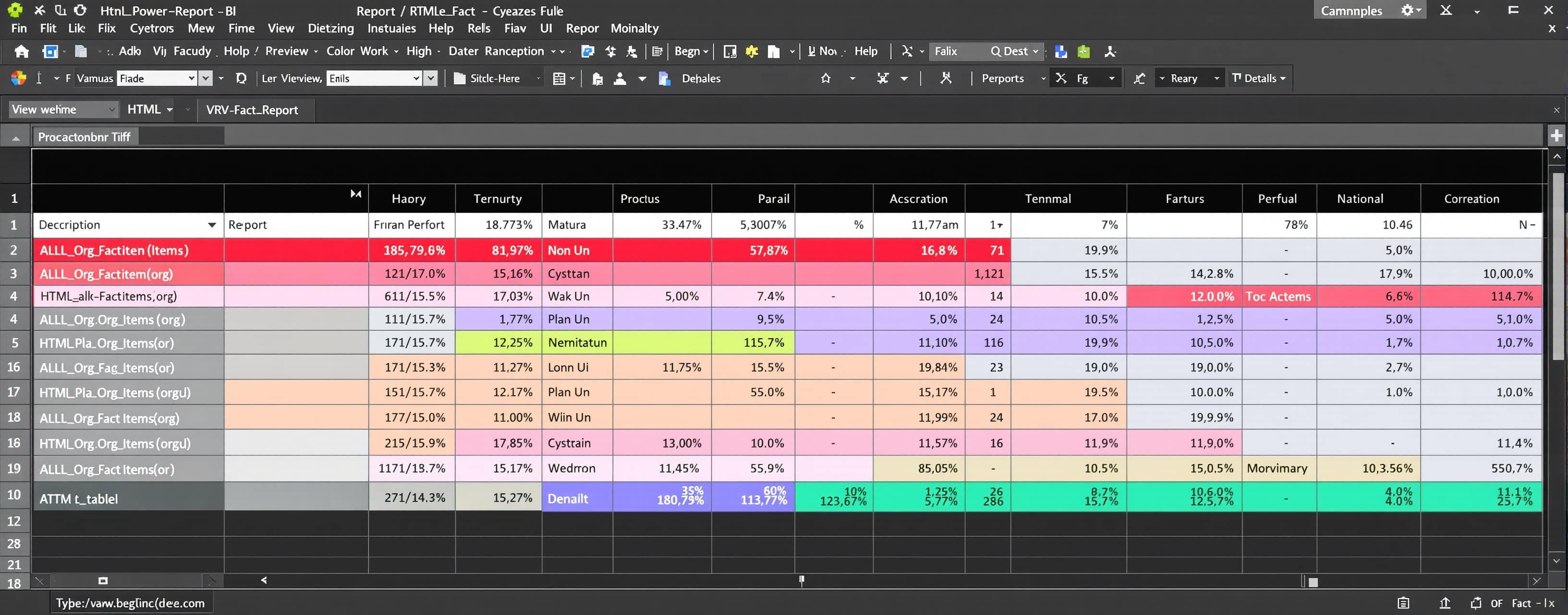Image resolution: width=1568 pixels, height=615 pixels.
Task: Select the blue refresh-report icon after Ranception
Action: click(588, 52)
